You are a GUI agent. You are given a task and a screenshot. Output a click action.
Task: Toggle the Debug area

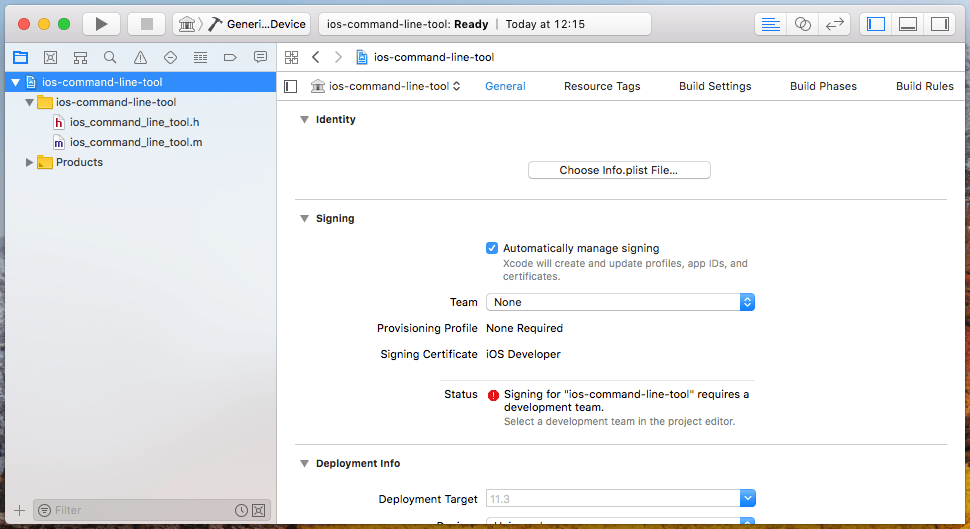point(908,24)
